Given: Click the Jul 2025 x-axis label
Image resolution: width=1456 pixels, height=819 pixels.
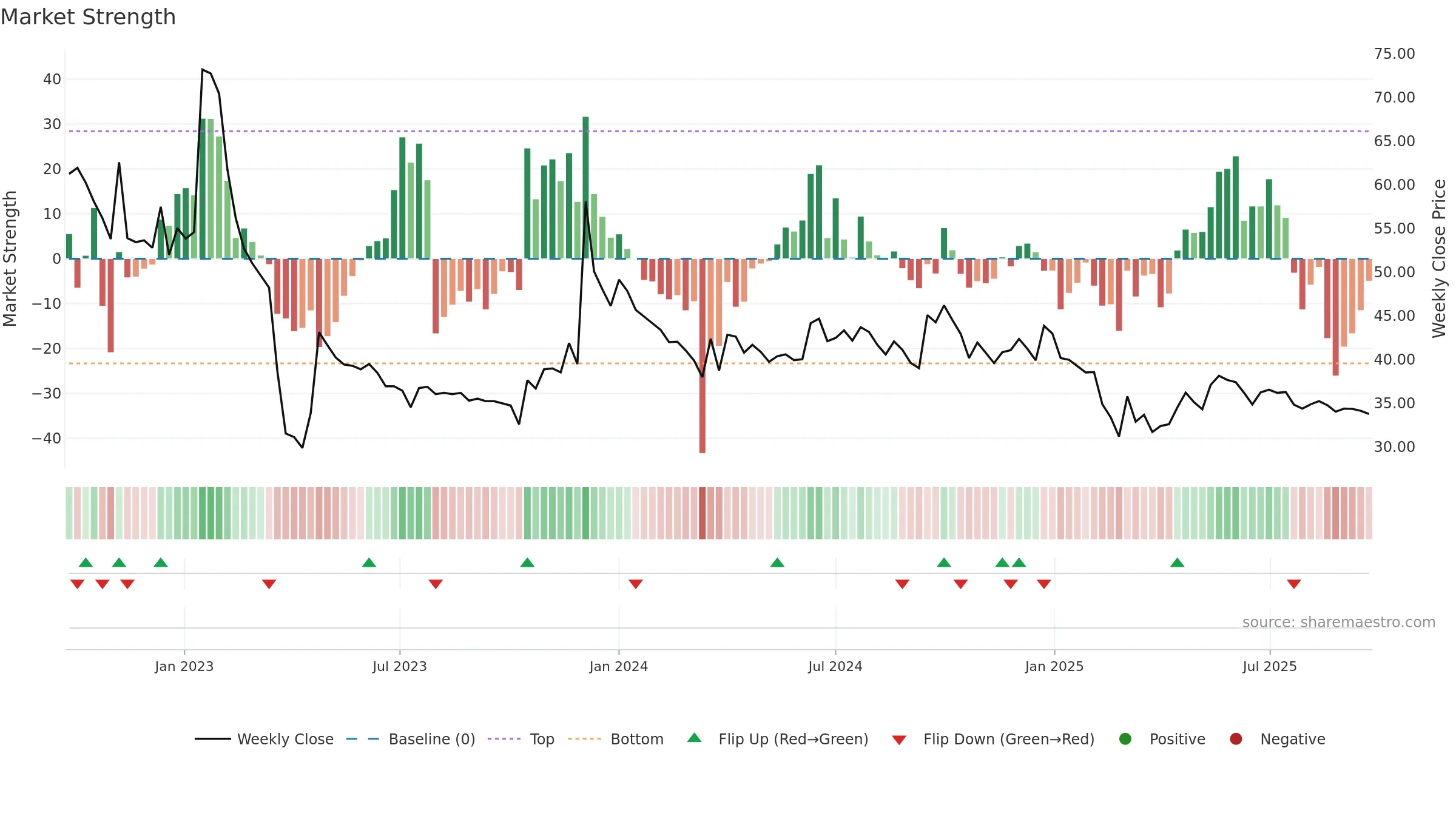Looking at the screenshot, I should coord(1270,666).
